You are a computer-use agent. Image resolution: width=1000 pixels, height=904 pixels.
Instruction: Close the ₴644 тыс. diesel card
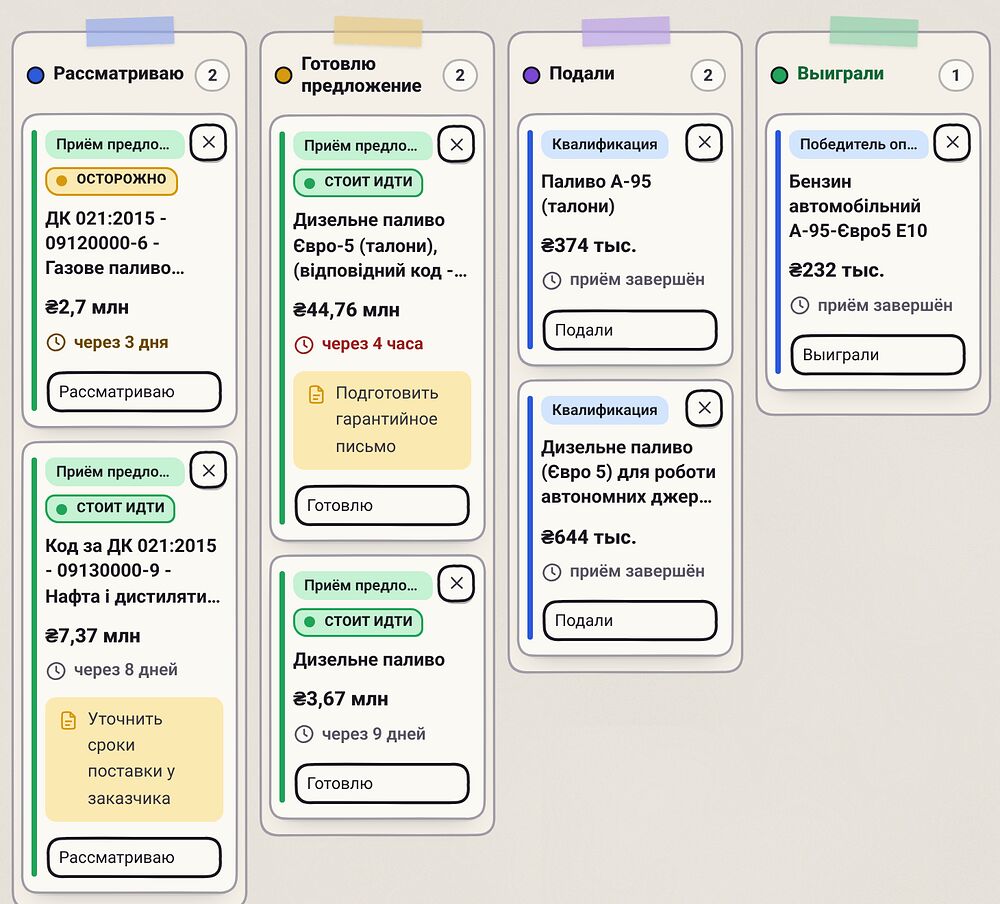[704, 408]
